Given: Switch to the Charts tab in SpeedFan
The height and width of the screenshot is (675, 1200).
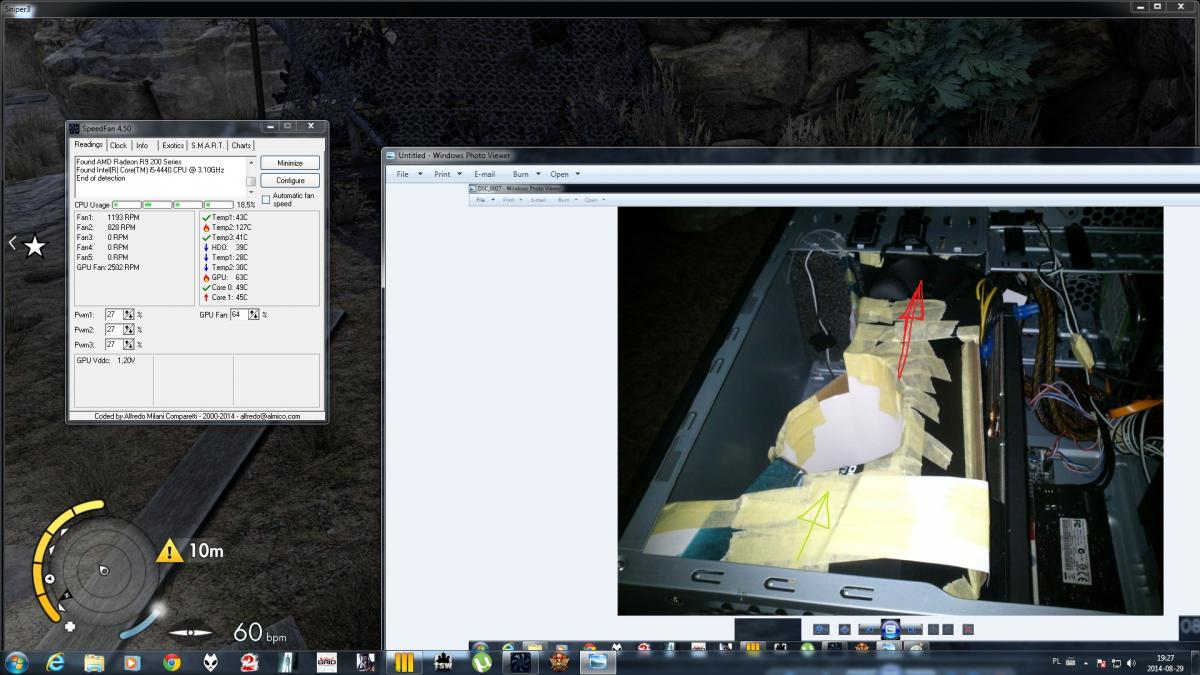Looking at the screenshot, I should (x=241, y=146).
